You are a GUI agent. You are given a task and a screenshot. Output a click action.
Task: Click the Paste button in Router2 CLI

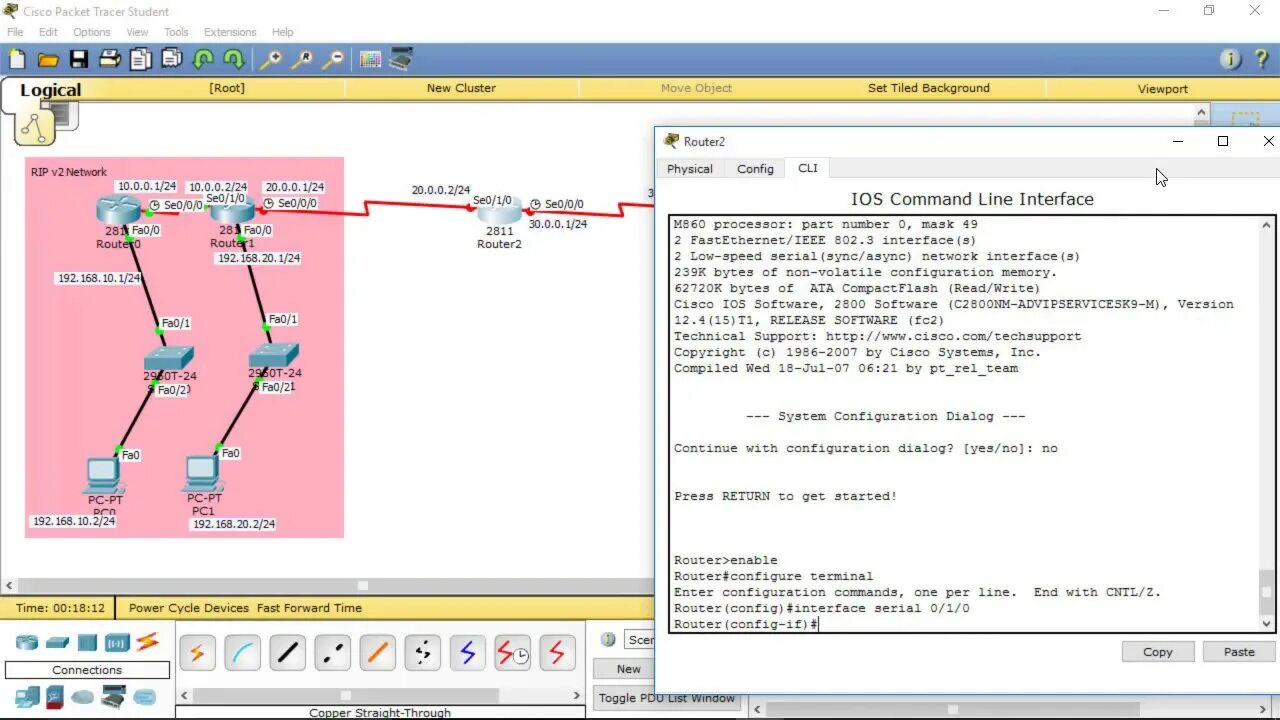(1239, 652)
